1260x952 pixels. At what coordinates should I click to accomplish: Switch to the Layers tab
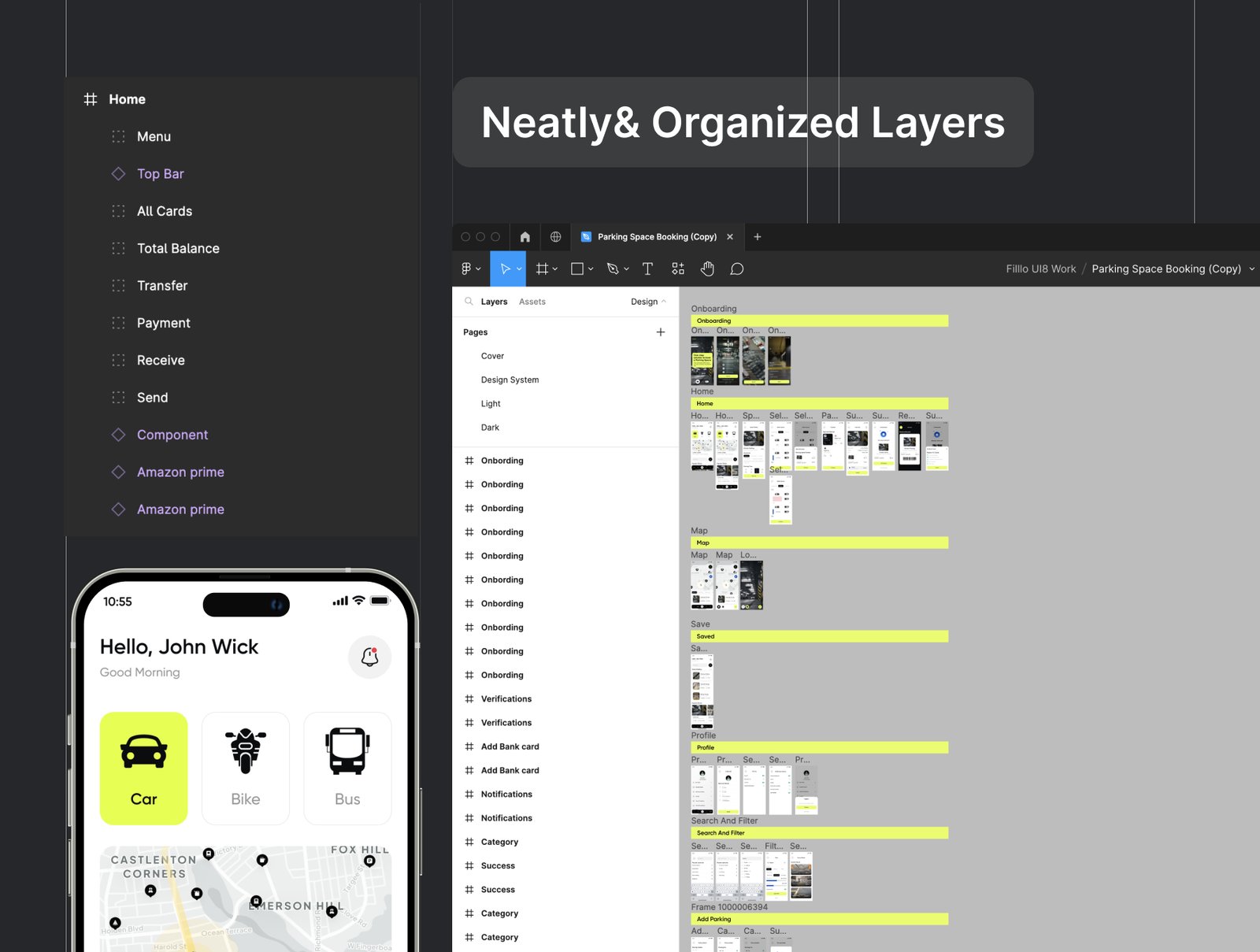pos(494,302)
